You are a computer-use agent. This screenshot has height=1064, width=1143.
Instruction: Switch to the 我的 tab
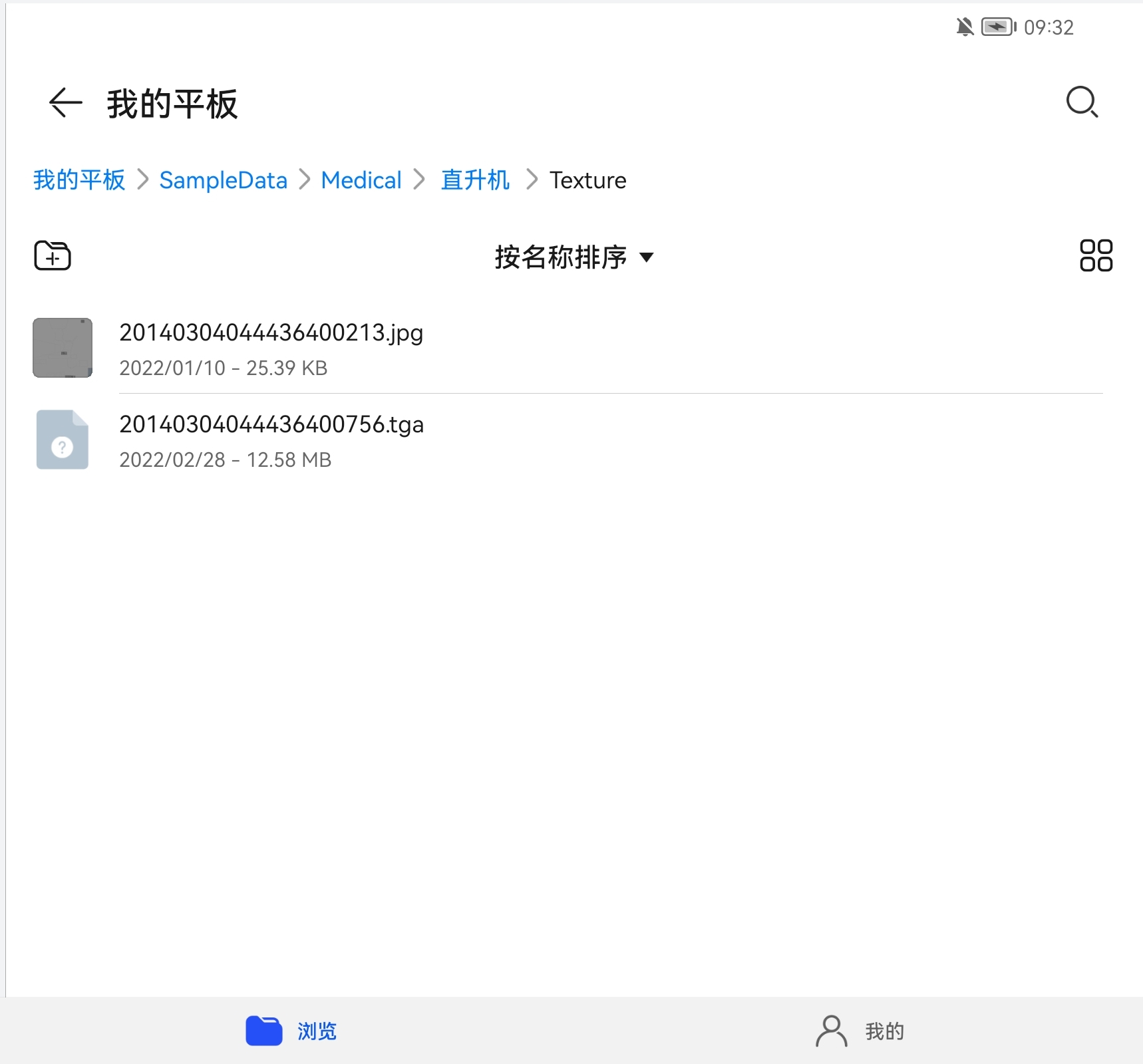pos(884,1031)
